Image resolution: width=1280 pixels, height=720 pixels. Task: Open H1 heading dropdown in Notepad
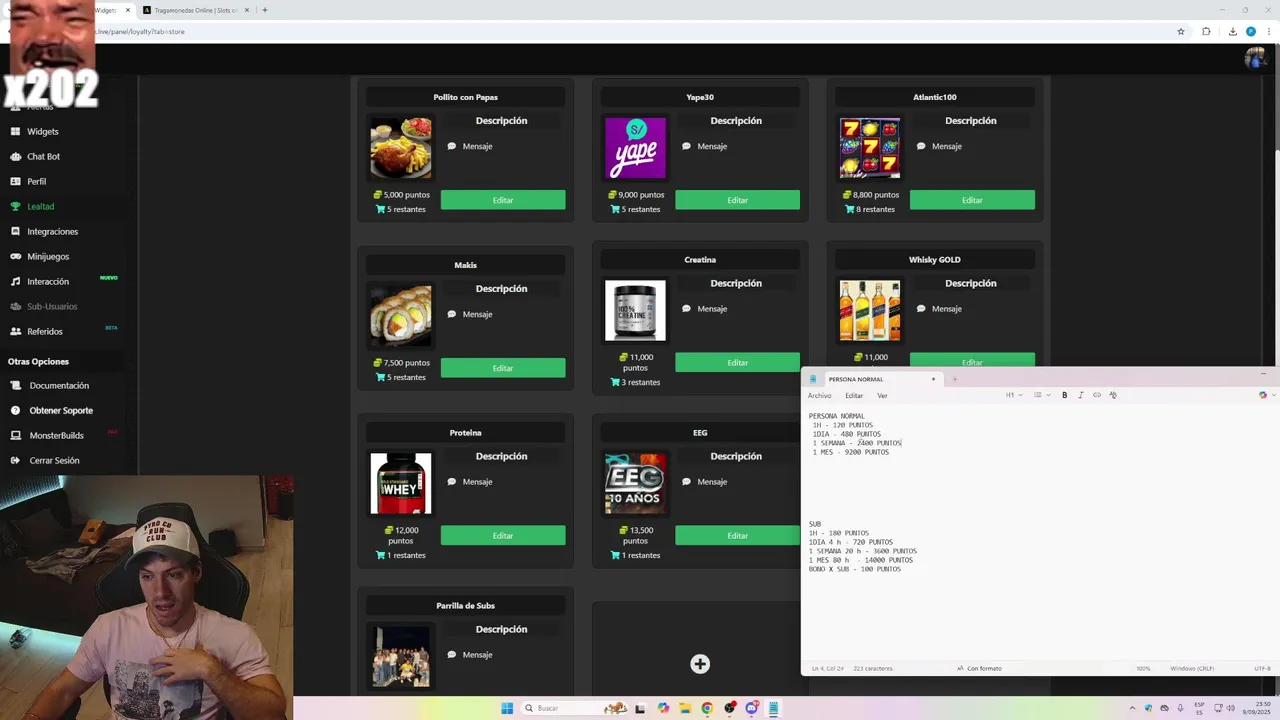click(1014, 395)
